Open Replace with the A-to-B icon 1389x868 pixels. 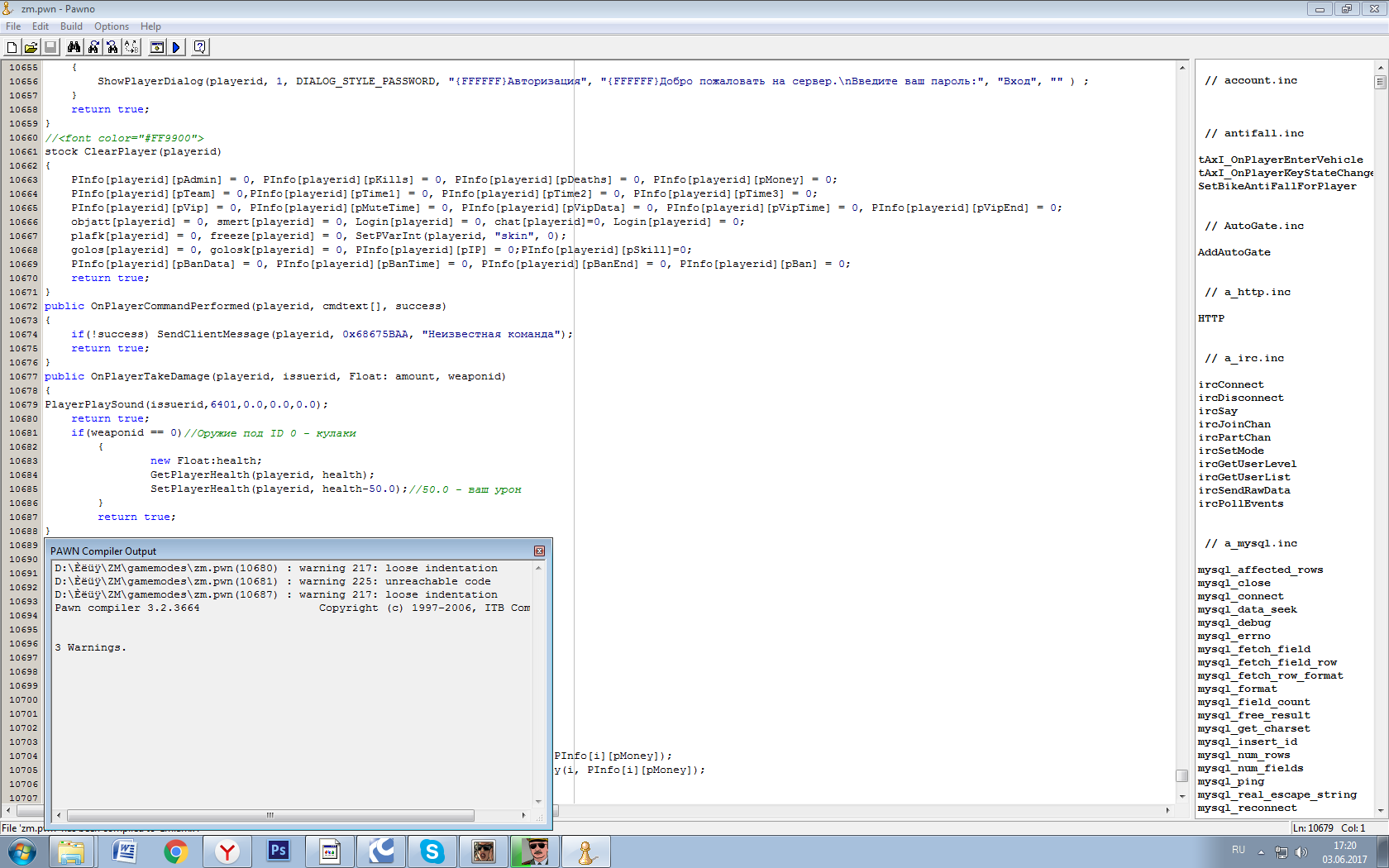[131, 47]
